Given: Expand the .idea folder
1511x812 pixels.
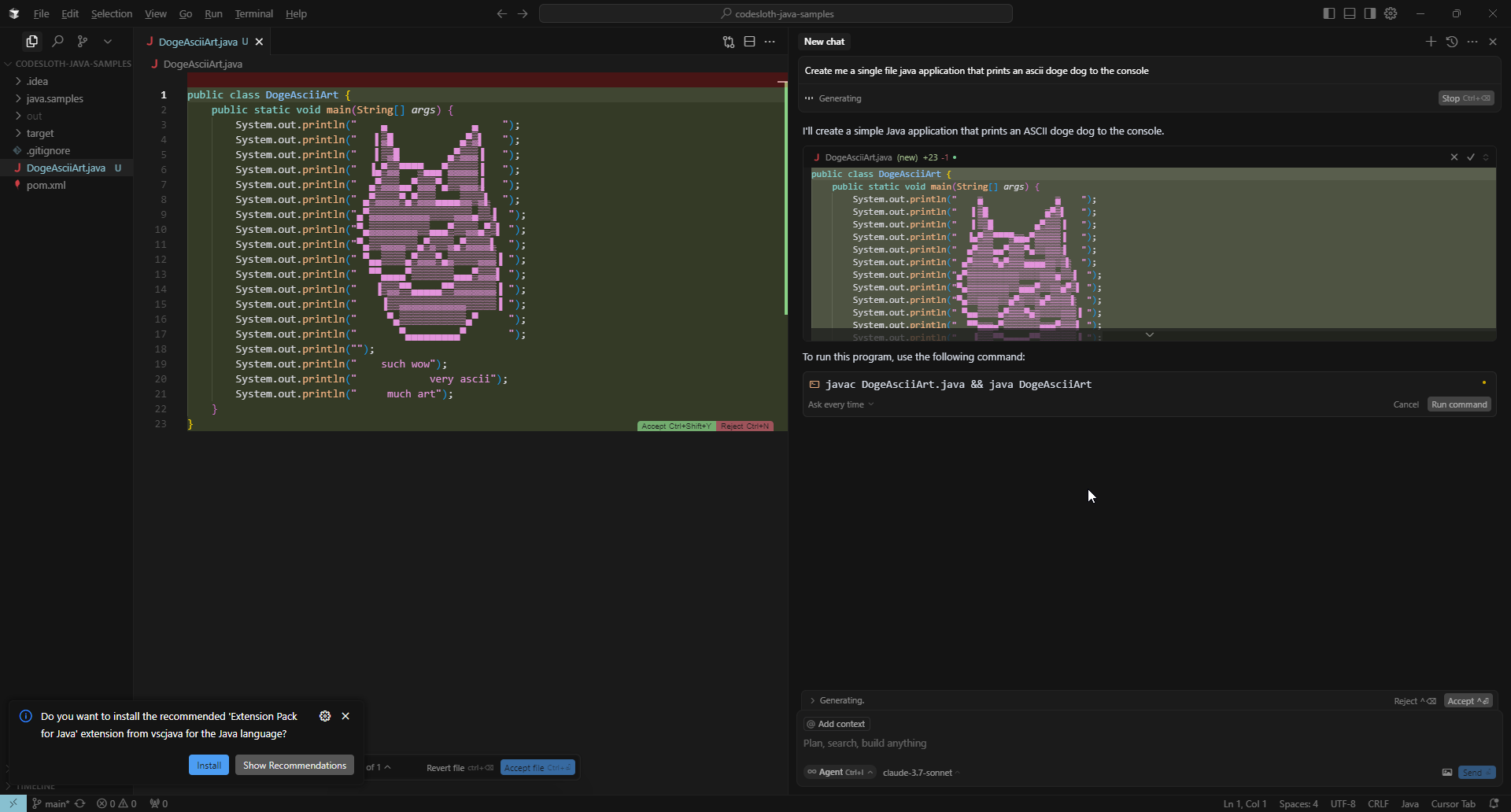Looking at the screenshot, I should tap(66, 81).
